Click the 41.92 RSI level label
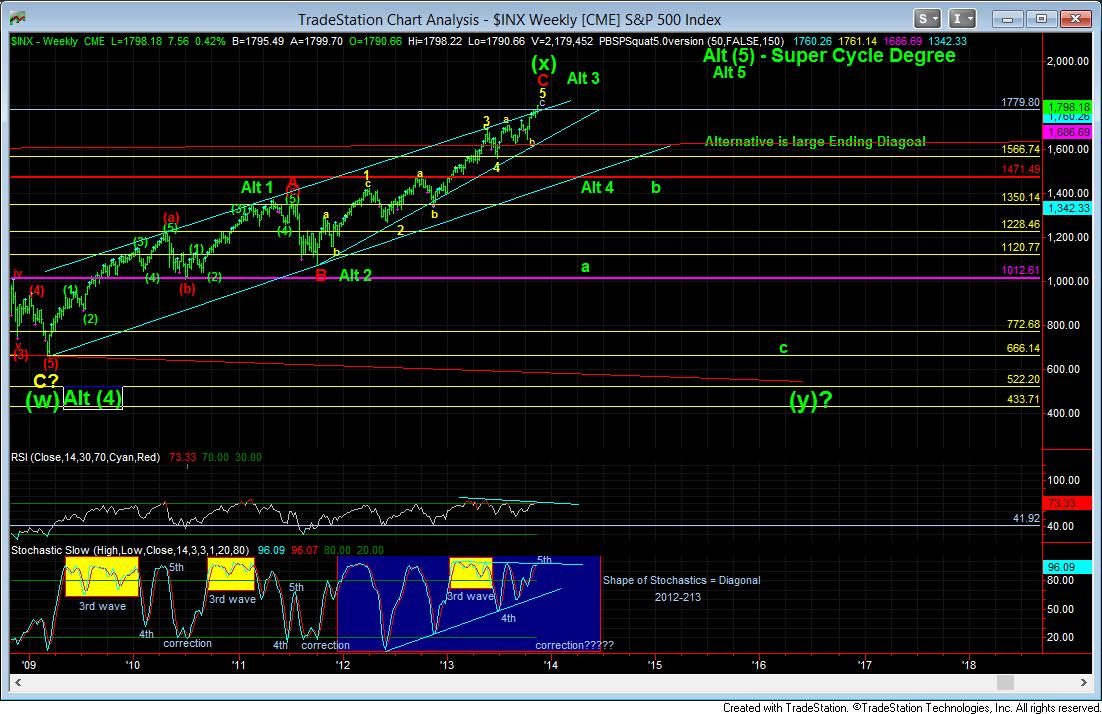Image resolution: width=1102 pixels, height=714 pixels. point(1026,518)
